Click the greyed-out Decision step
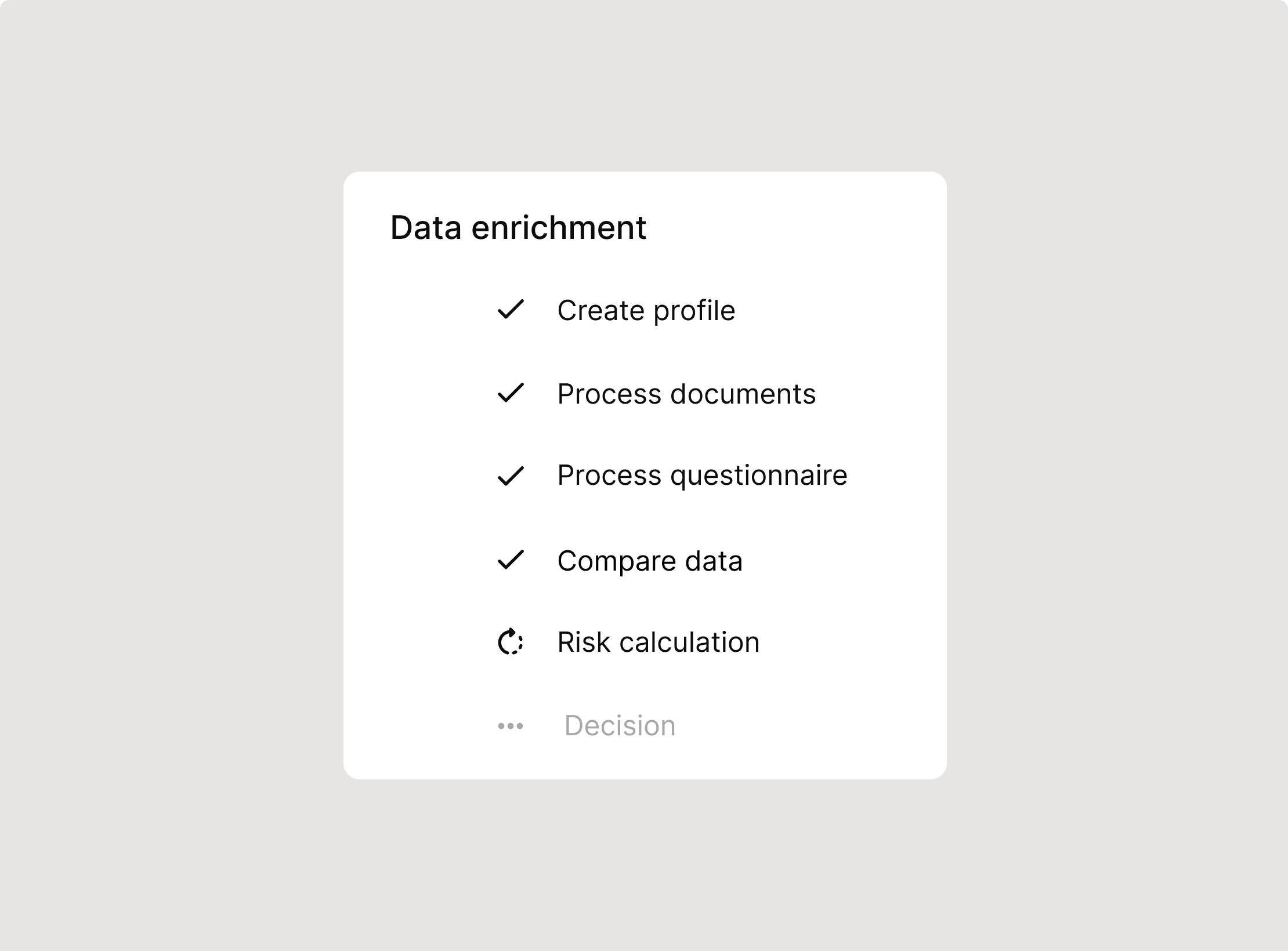1288x951 pixels. click(x=620, y=726)
